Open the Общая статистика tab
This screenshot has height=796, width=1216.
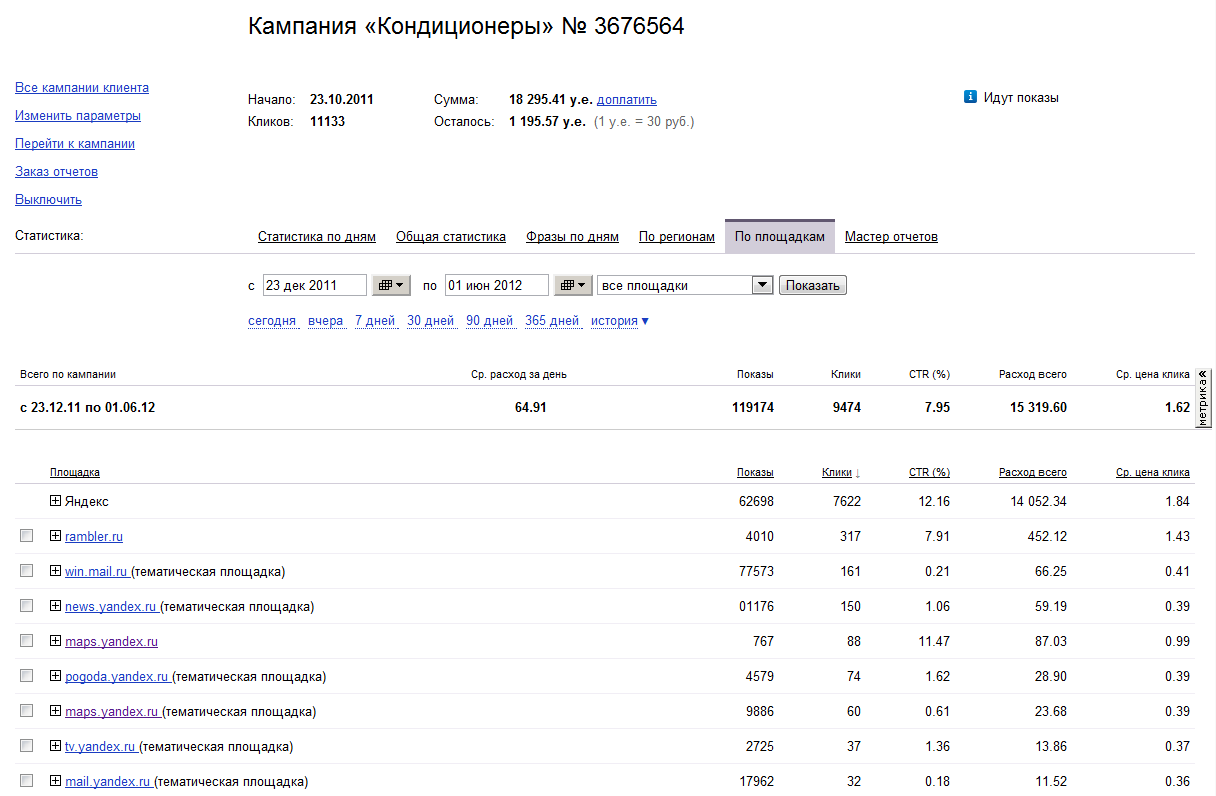coord(451,237)
